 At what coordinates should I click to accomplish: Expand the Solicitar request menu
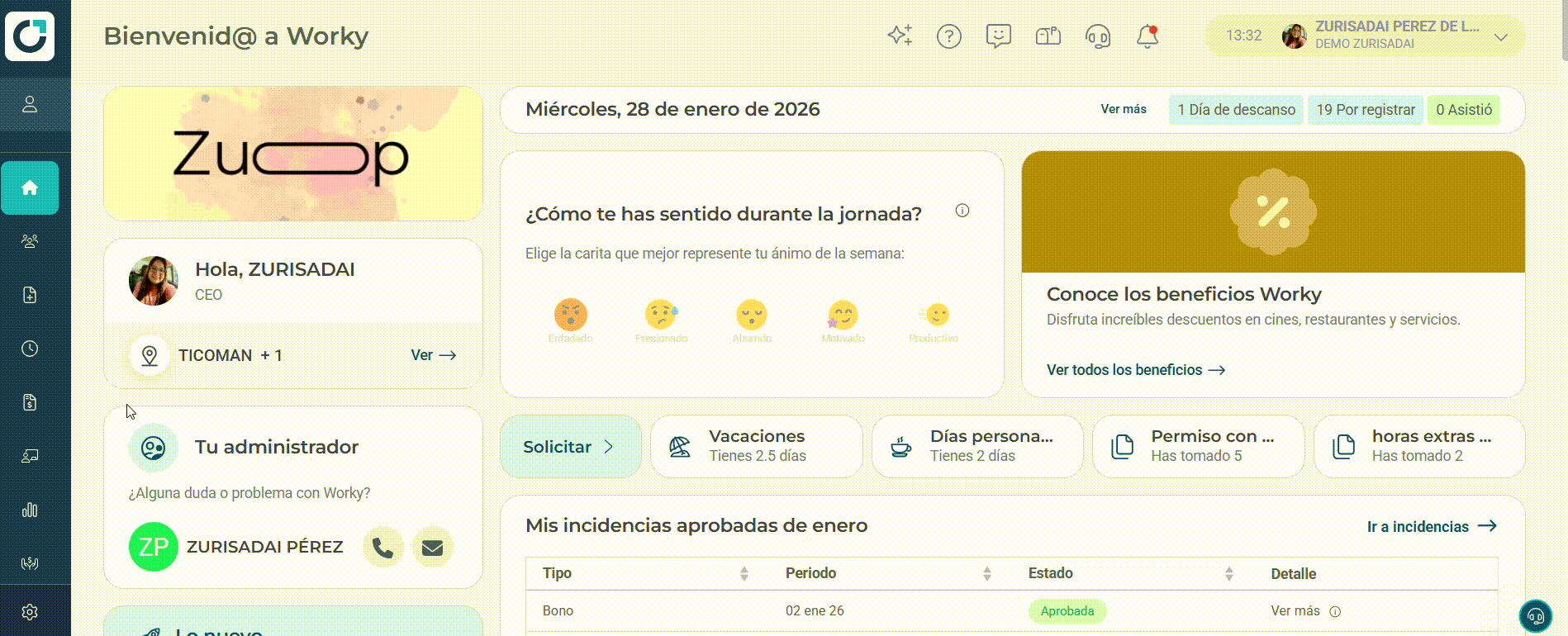[570, 447]
